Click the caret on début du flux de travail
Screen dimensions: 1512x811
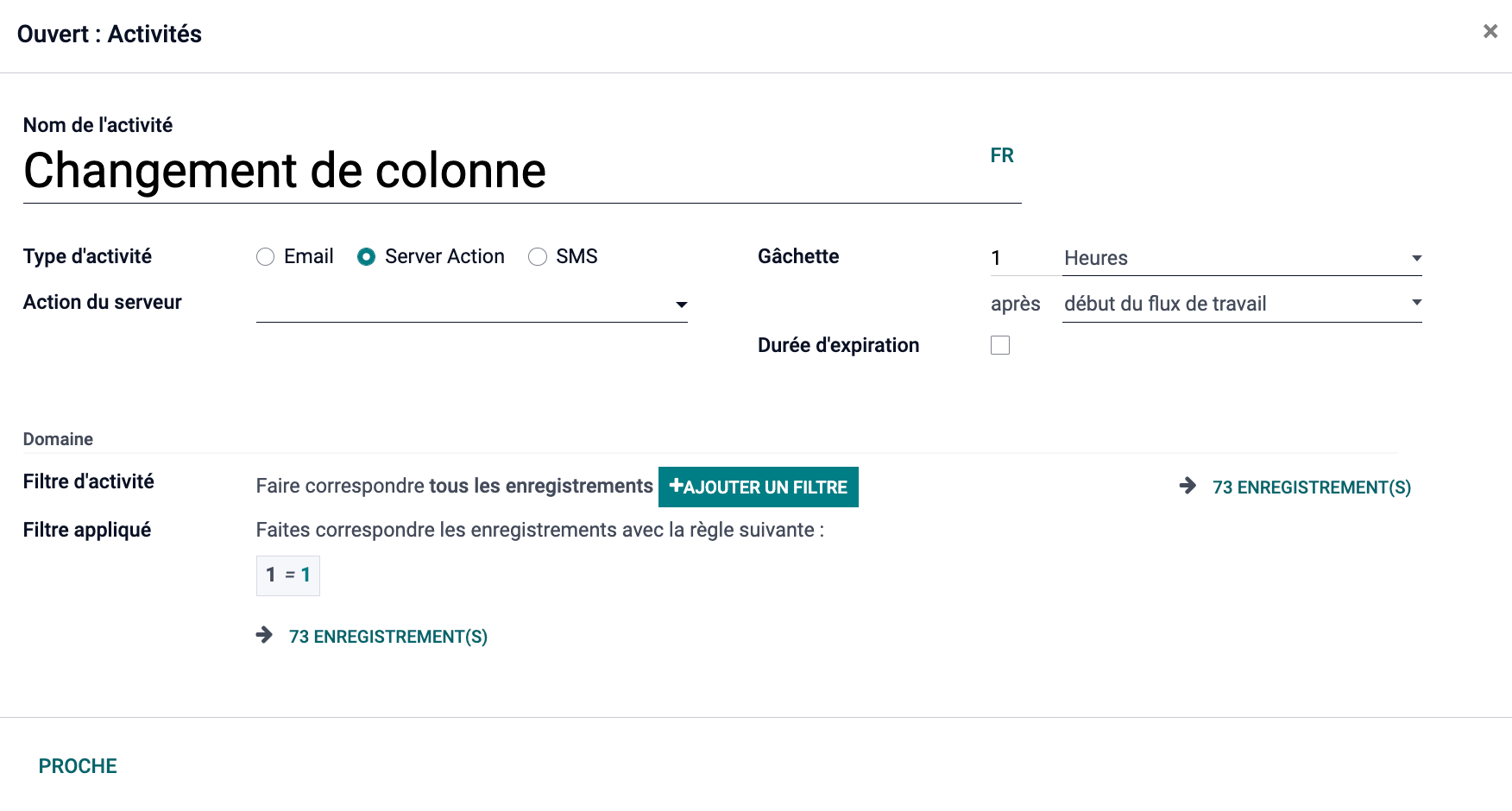click(1415, 302)
